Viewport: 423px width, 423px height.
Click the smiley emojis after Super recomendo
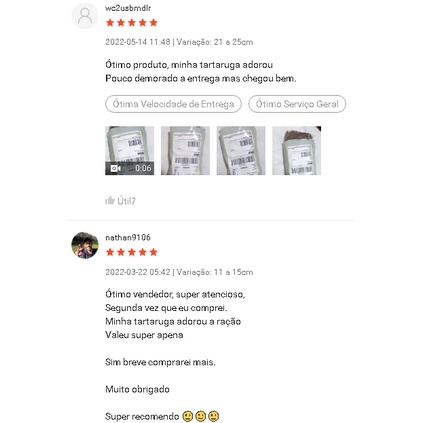pyautogui.click(x=201, y=416)
